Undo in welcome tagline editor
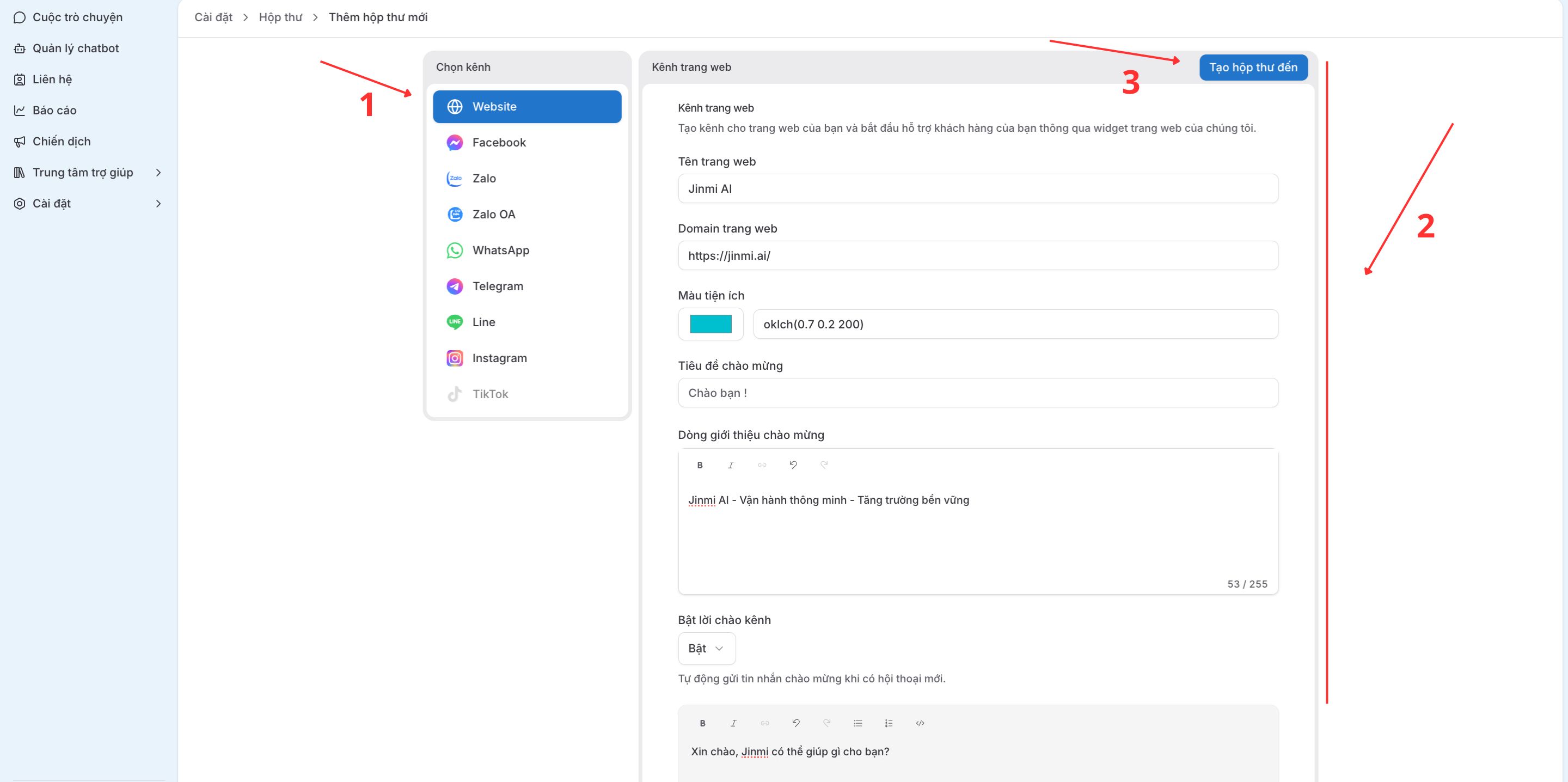Image resolution: width=1568 pixels, height=782 pixels. [793, 465]
